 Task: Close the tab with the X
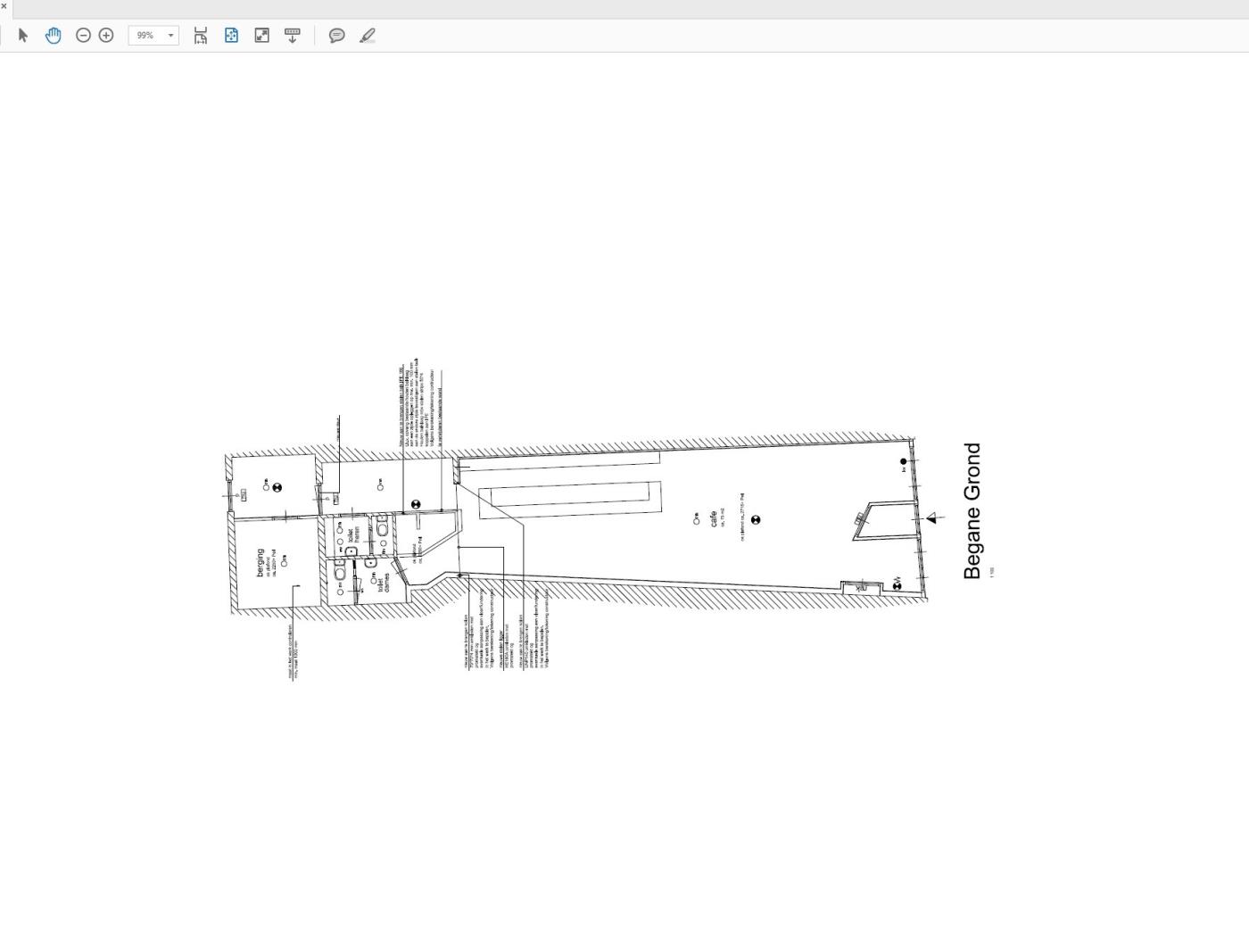pyautogui.click(x=4, y=6)
